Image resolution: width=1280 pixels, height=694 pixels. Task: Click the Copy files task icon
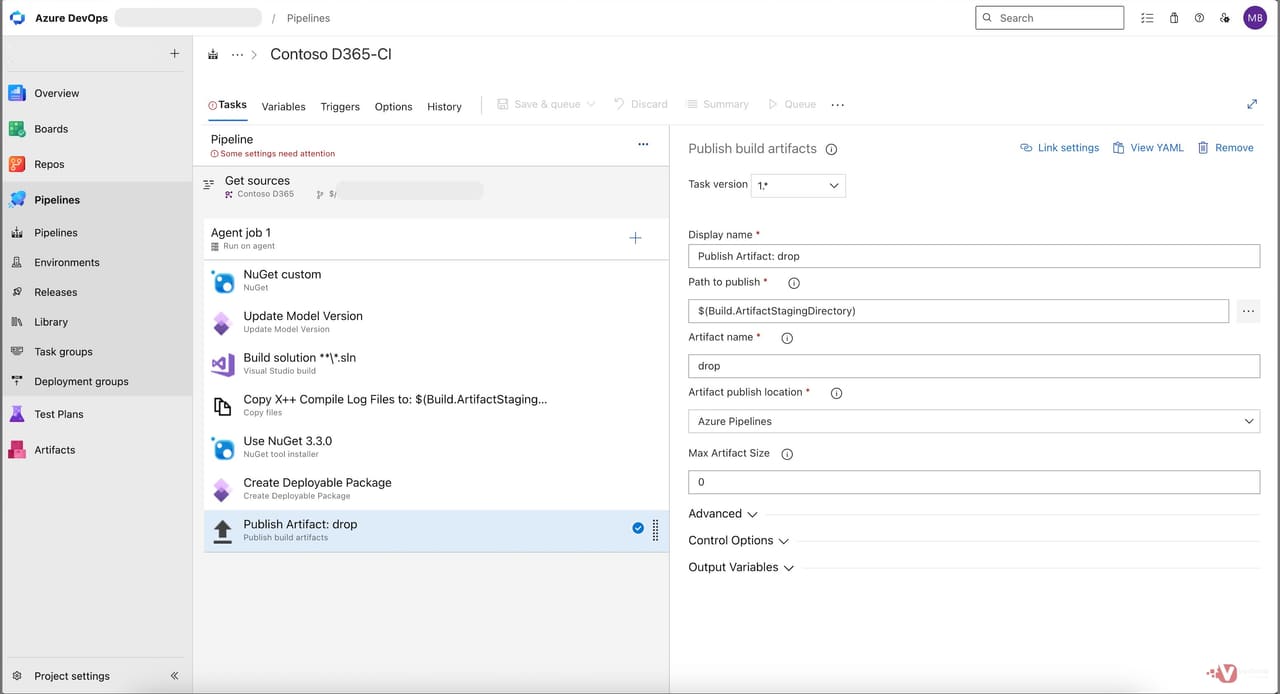(x=223, y=406)
